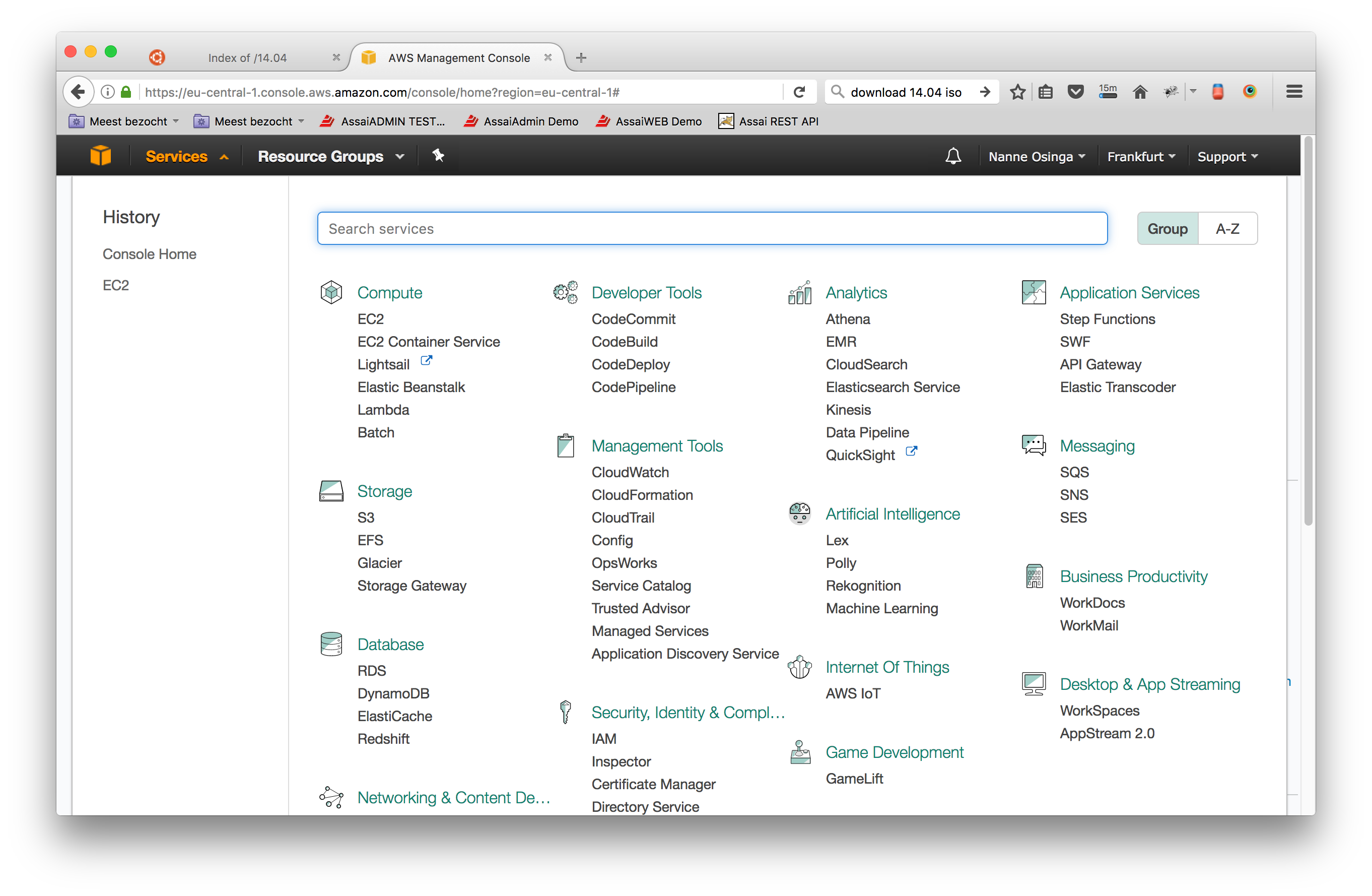Expand the Resource Groups dropdown
Screen dimensions: 1372x896
coord(331,156)
